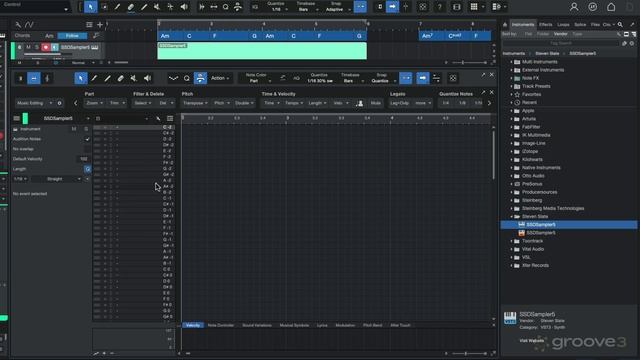Open the Select dropdown in Filter & Delete
The height and width of the screenshot is (360, 640).
(143, 103)
